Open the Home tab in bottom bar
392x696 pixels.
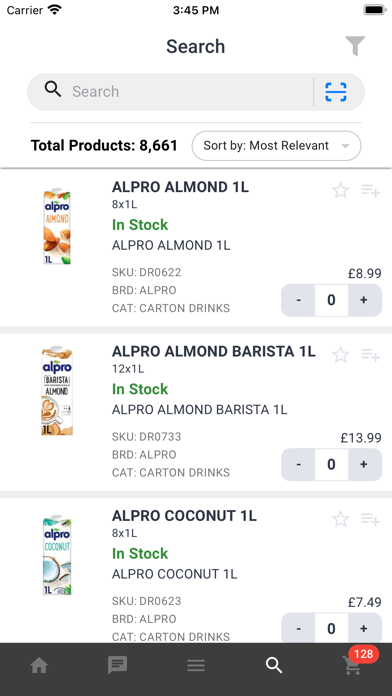(x=39, y=665)
